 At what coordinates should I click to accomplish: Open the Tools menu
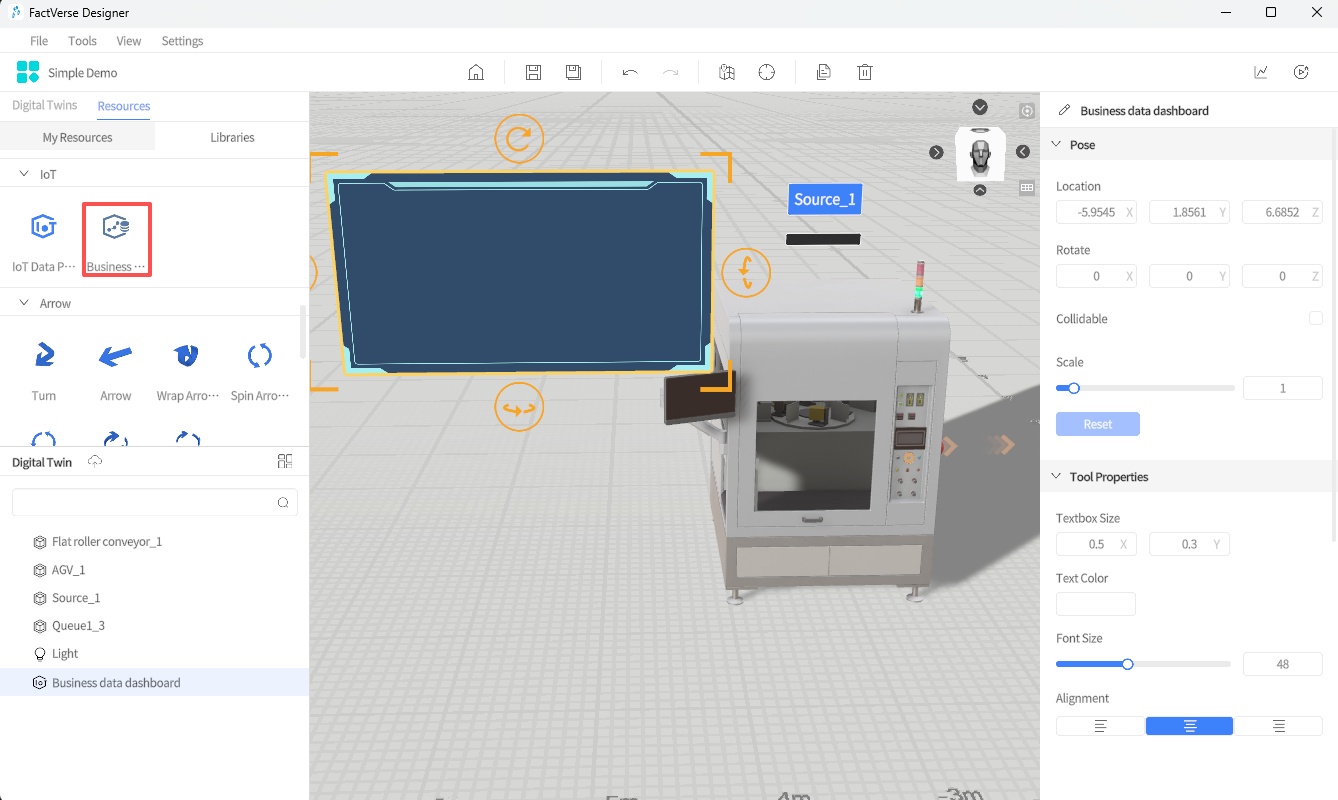coord(82,41)
